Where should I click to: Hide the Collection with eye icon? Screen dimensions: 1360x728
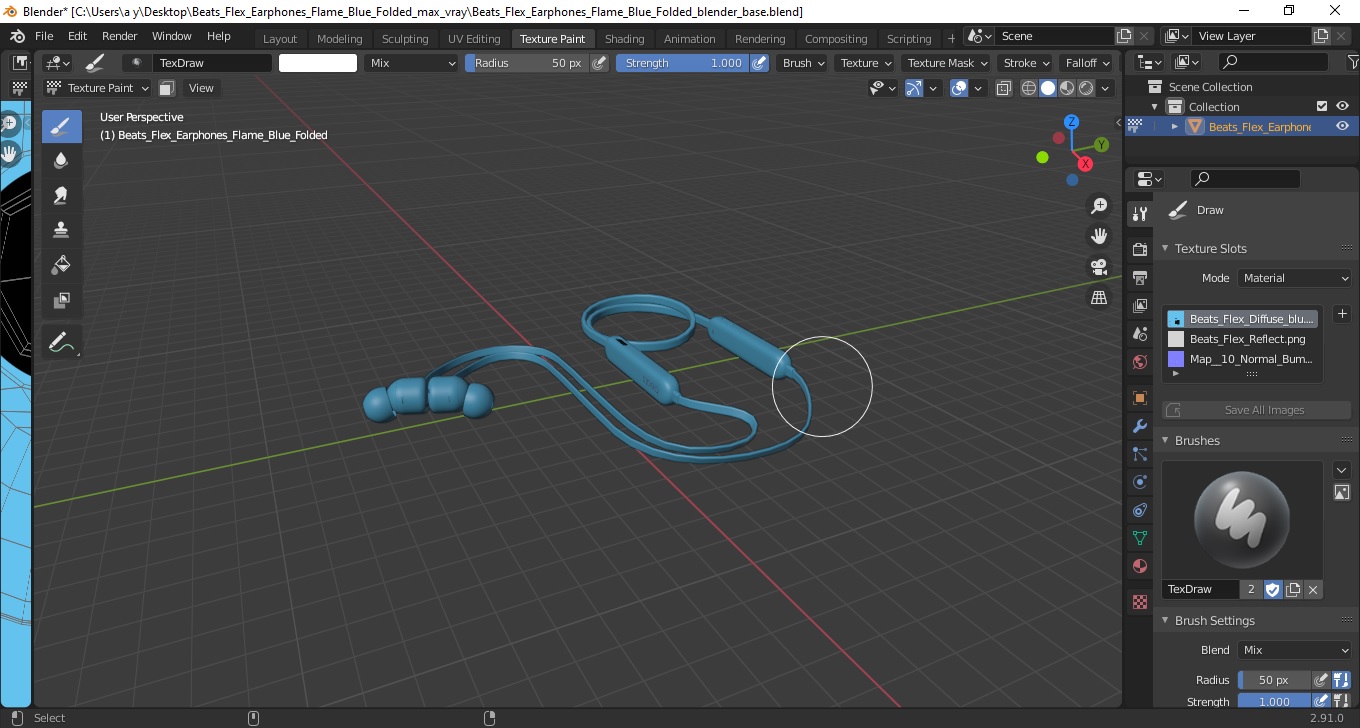[1342, 107]
